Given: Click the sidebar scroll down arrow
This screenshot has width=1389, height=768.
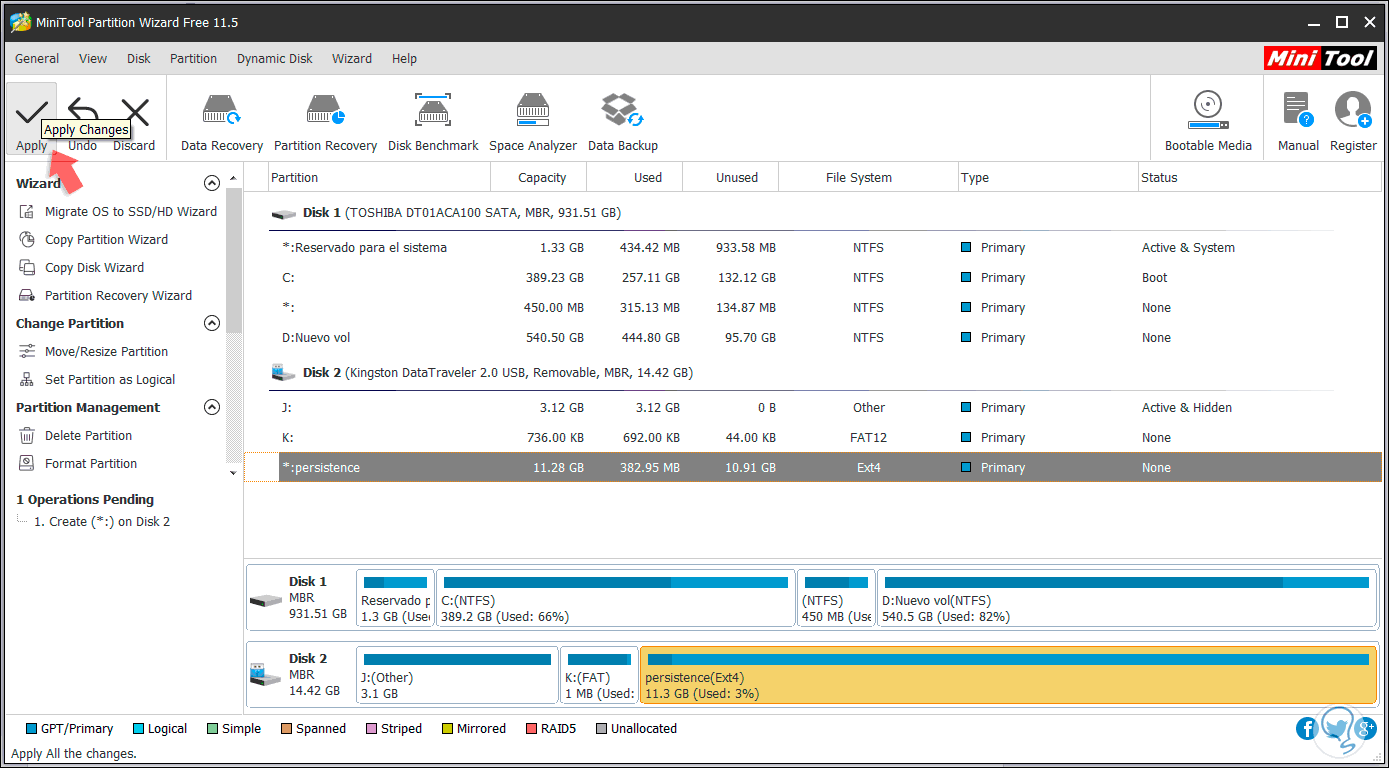Looking at the screenshot, I should point(234,472).
